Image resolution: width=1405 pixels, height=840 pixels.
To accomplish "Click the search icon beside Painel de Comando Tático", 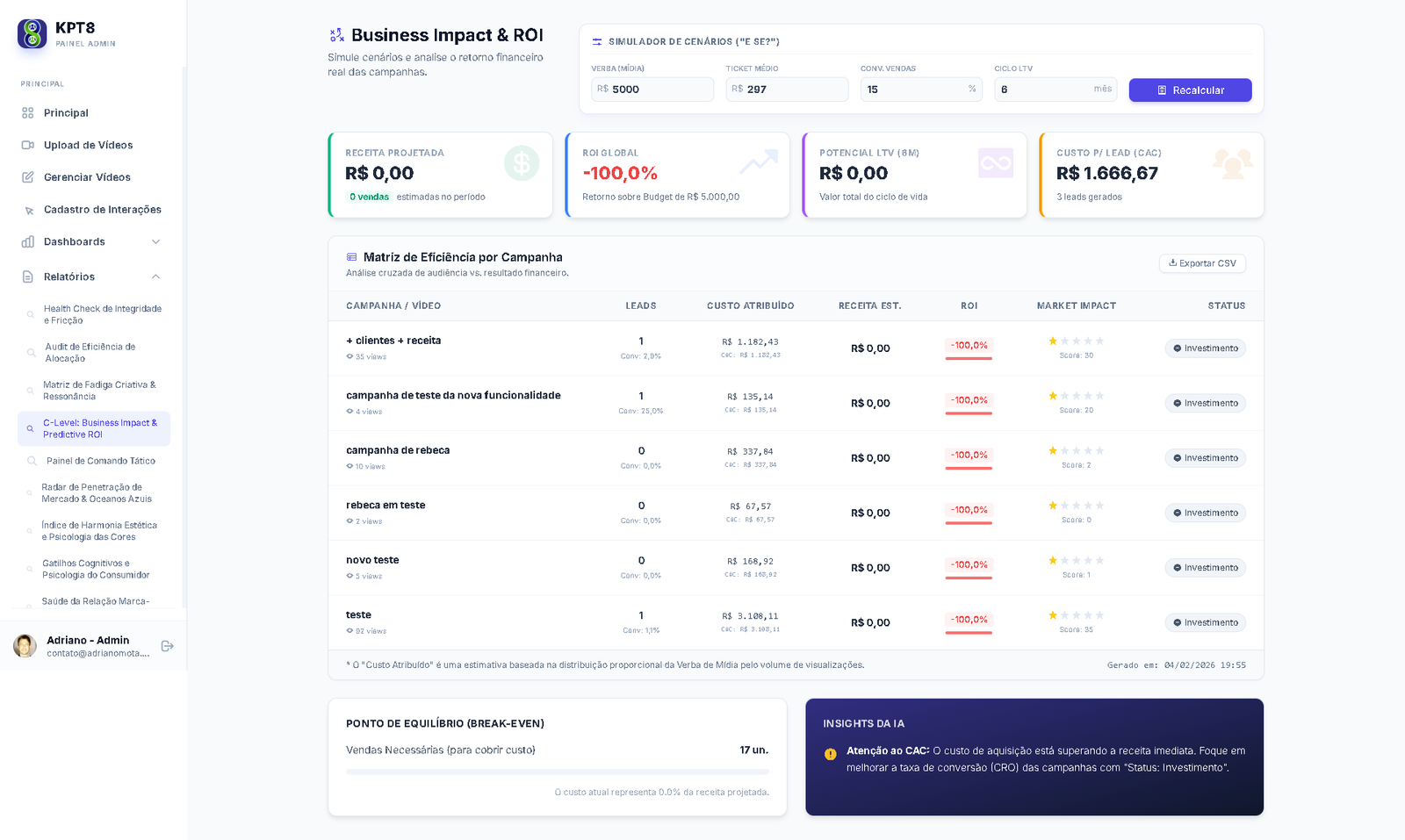I will 32,461.
